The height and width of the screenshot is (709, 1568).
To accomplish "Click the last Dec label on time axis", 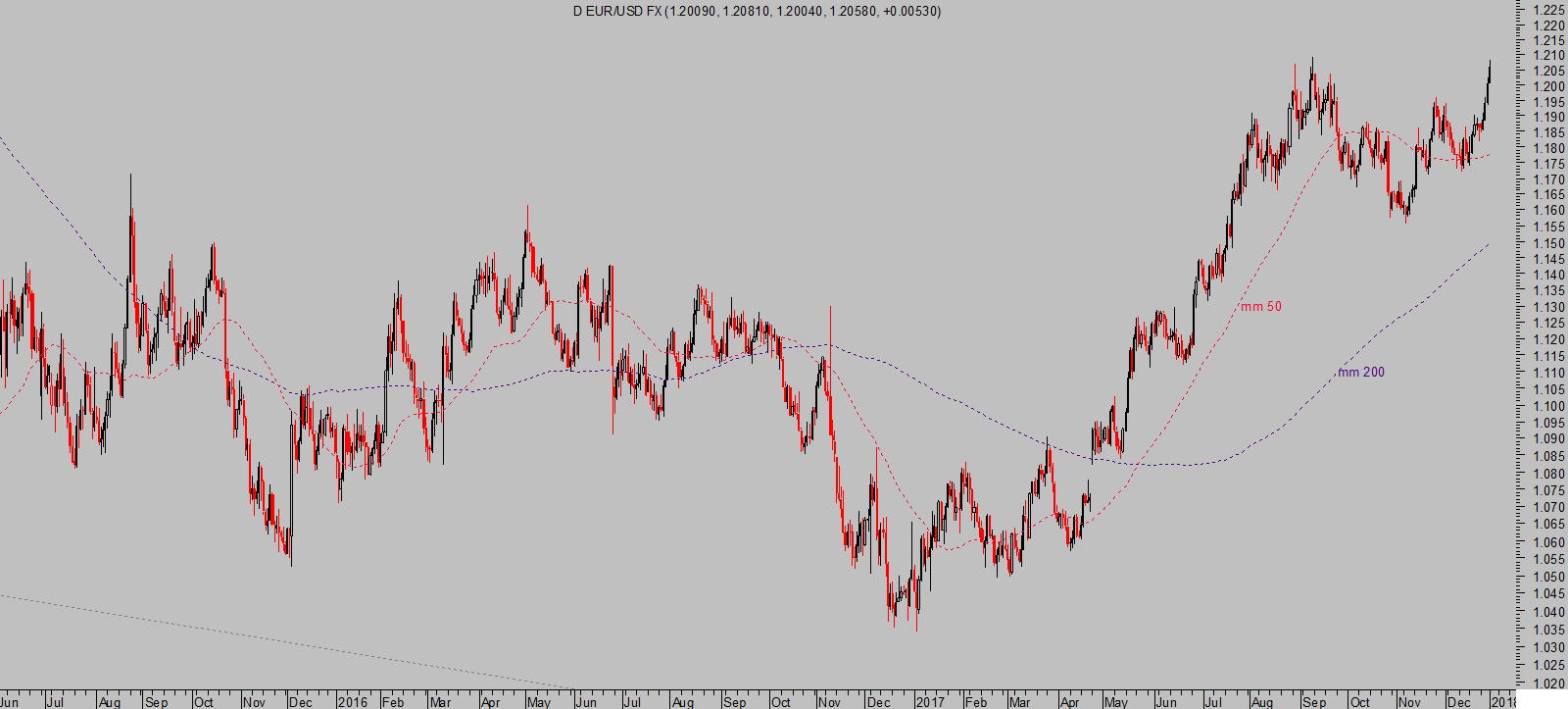I will click(1458, 702).
